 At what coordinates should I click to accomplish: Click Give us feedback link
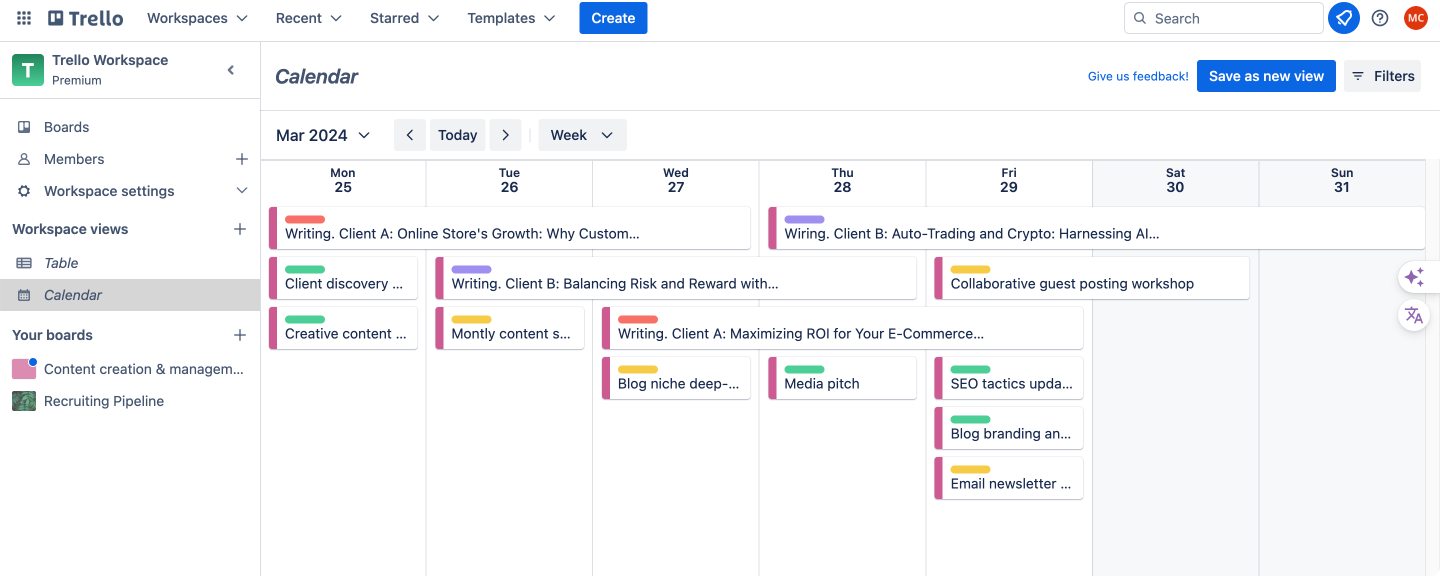(1138, 76)
